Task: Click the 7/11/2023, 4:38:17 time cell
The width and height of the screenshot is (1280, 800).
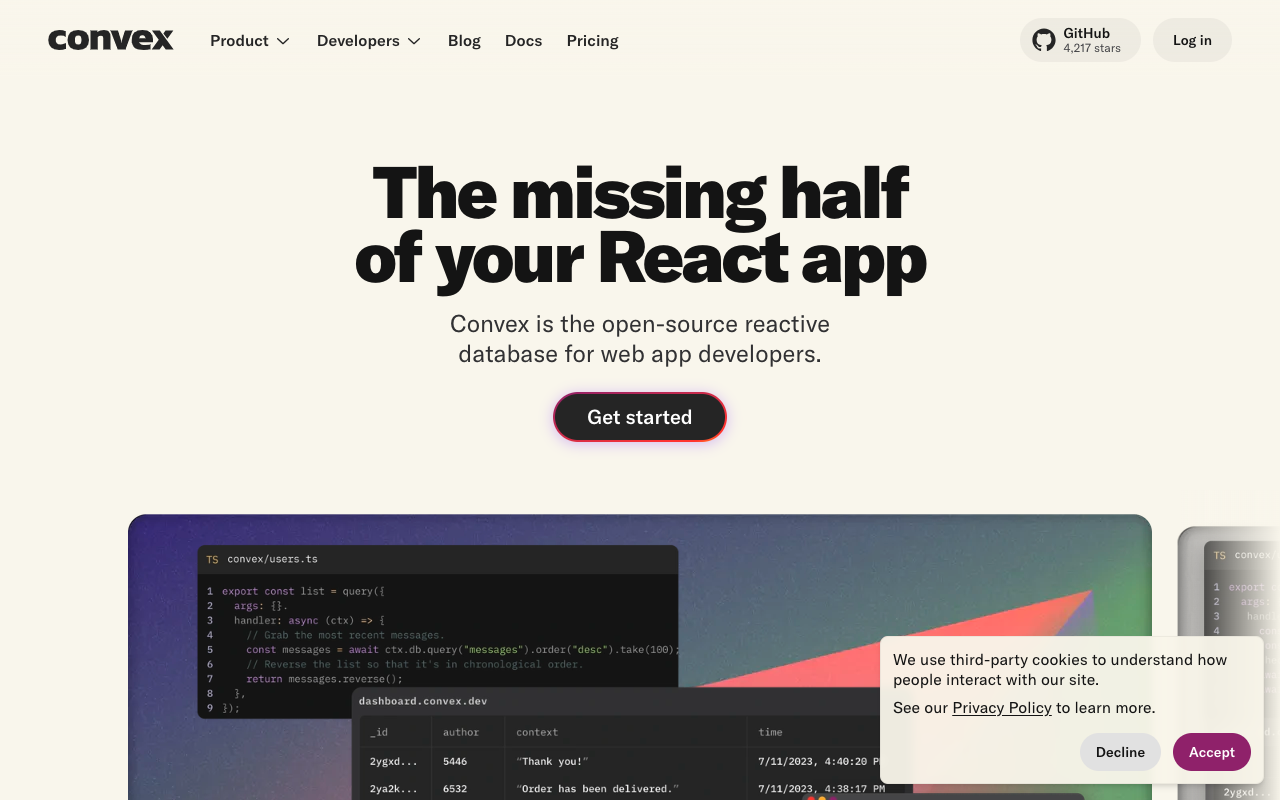Action: point(819,789)
